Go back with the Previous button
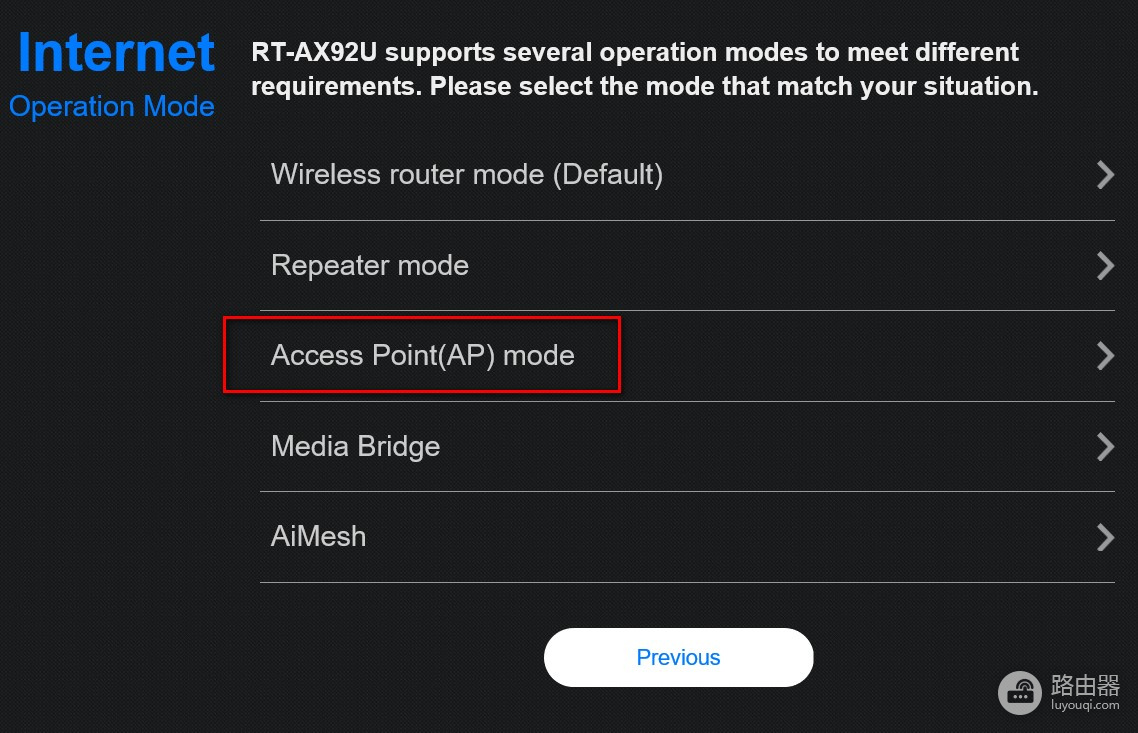The width and height of the screenshot is (1138, 733). tap(679, 658)
